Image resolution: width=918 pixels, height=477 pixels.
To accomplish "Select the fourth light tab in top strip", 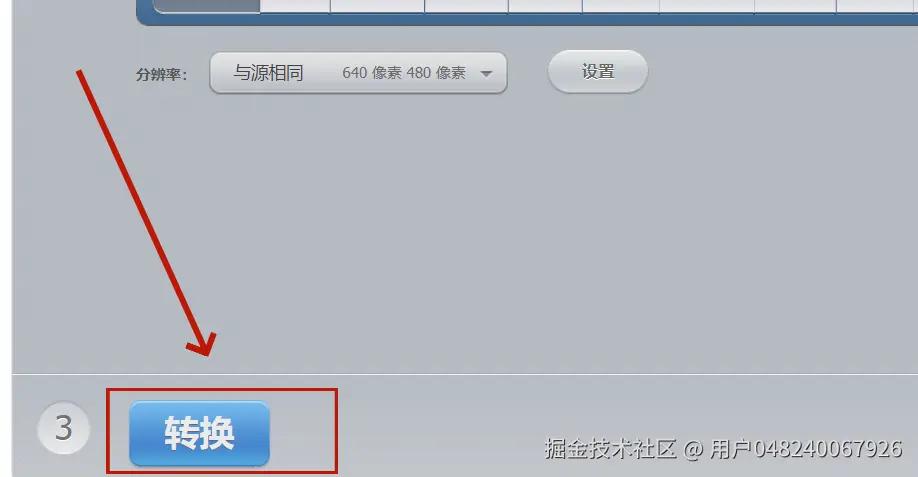I will coord(545,6).
